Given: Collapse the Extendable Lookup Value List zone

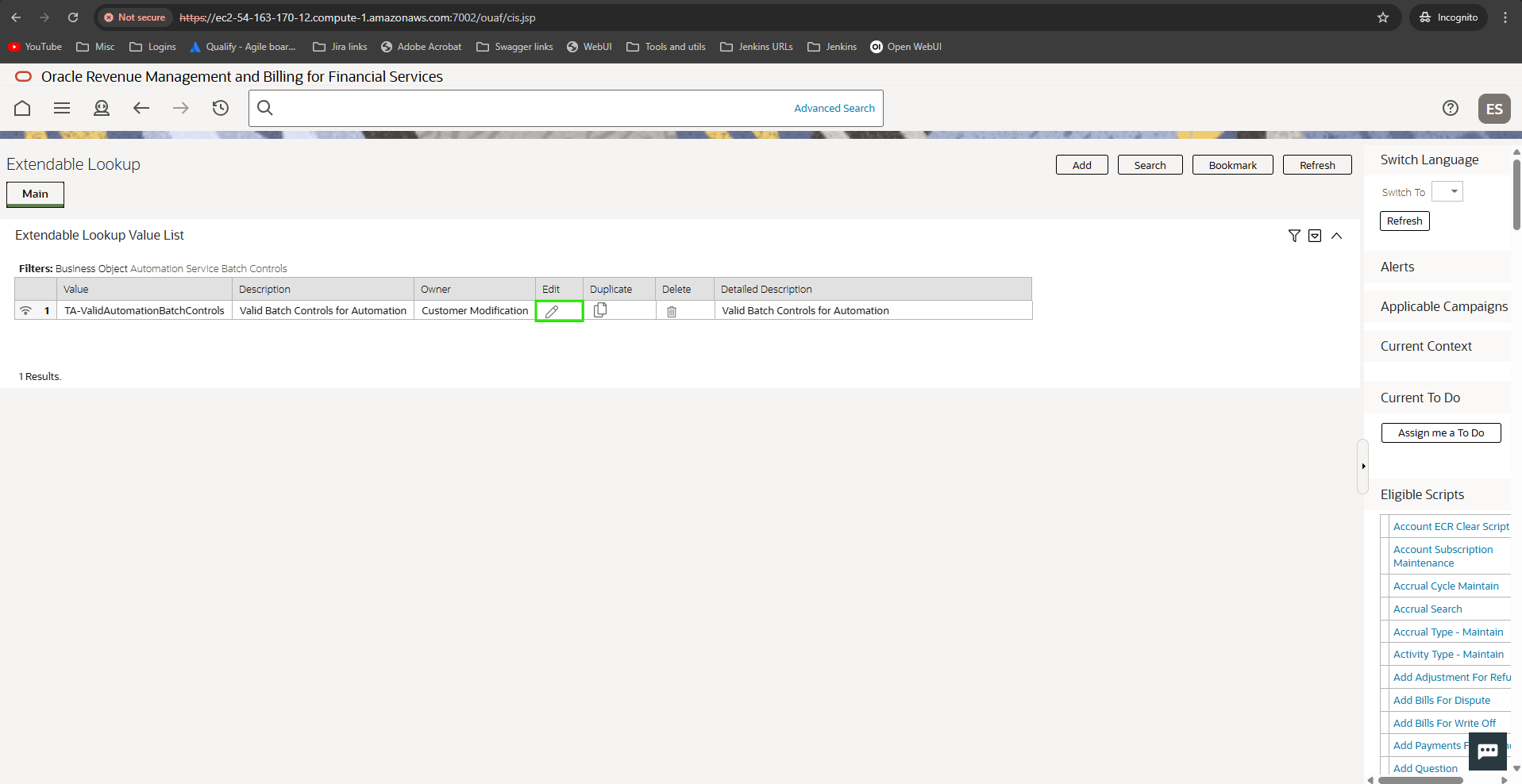Looking at the screenshot, I should click(x=1337, y=236).
